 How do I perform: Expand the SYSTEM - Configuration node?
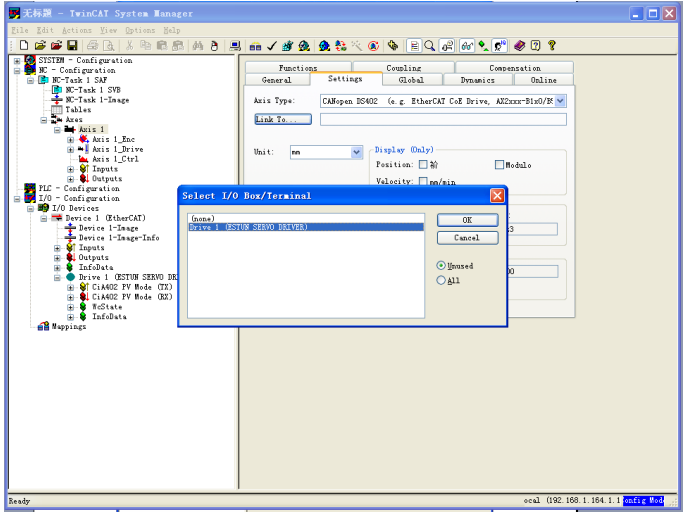(x=17, y=61)
